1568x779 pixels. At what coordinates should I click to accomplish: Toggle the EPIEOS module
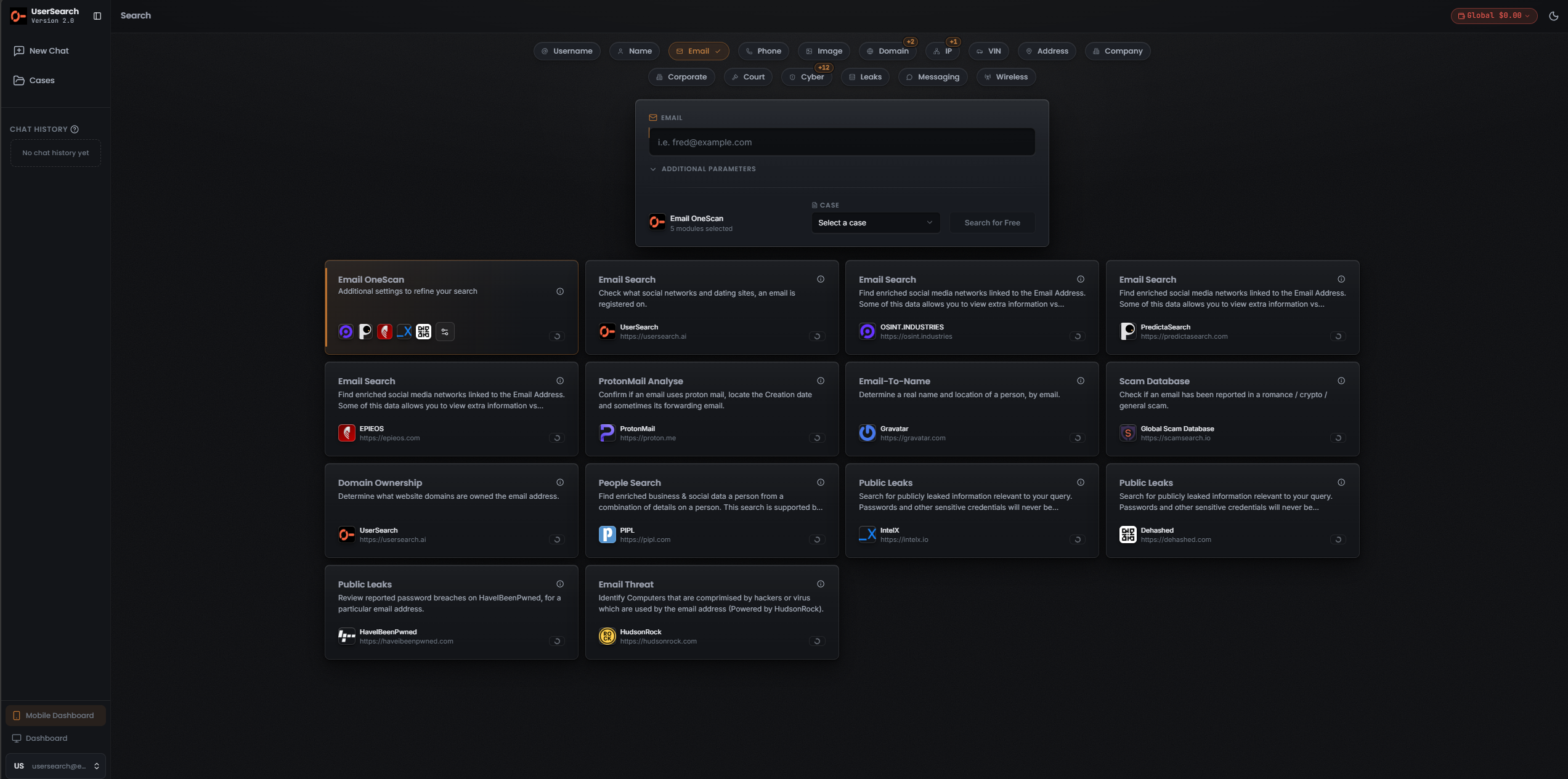click(x=556, y=438)
